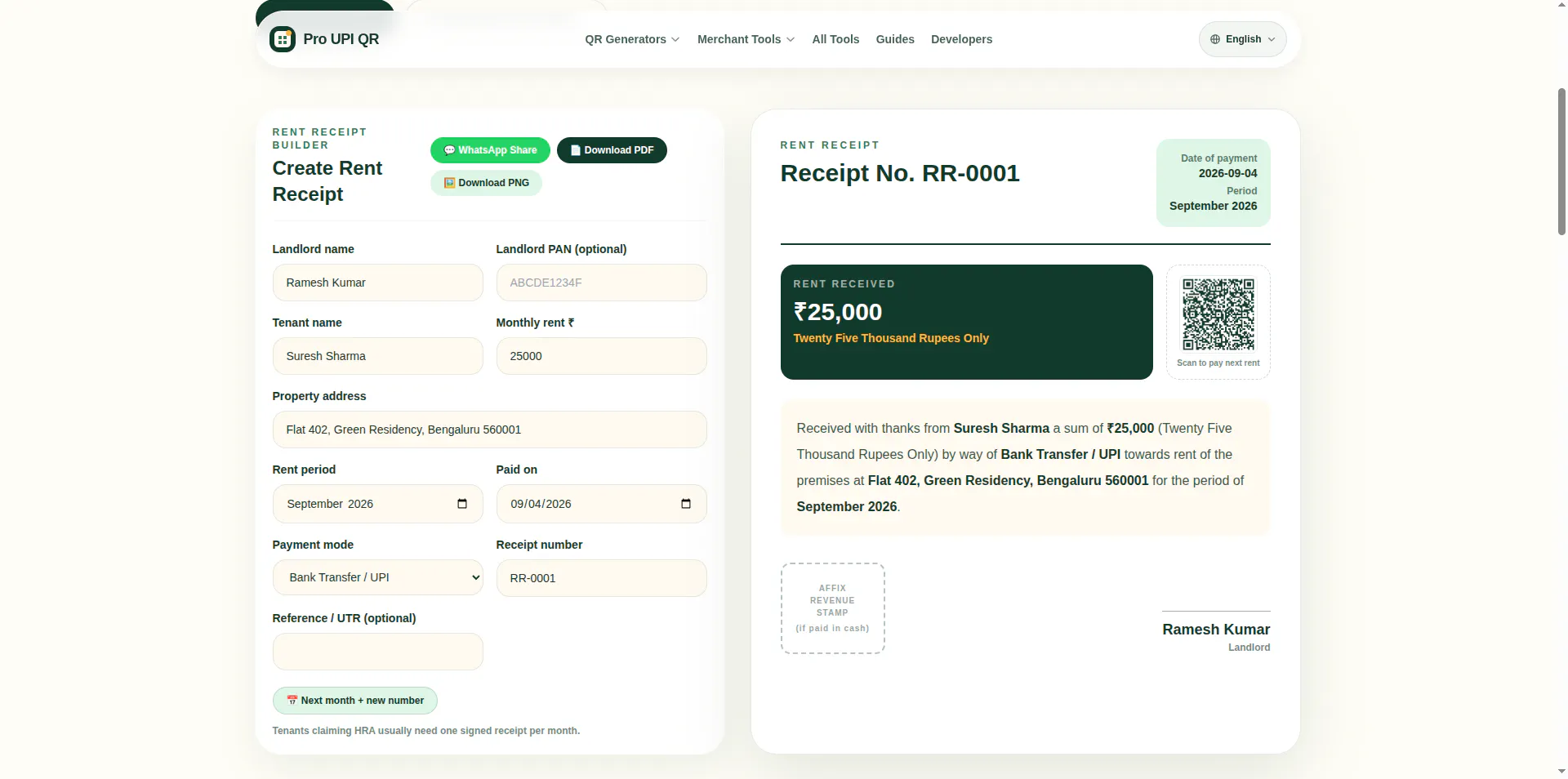The image size is (1568, 779).
Task: Click the globe icon in language selector
Action: 1215,39
